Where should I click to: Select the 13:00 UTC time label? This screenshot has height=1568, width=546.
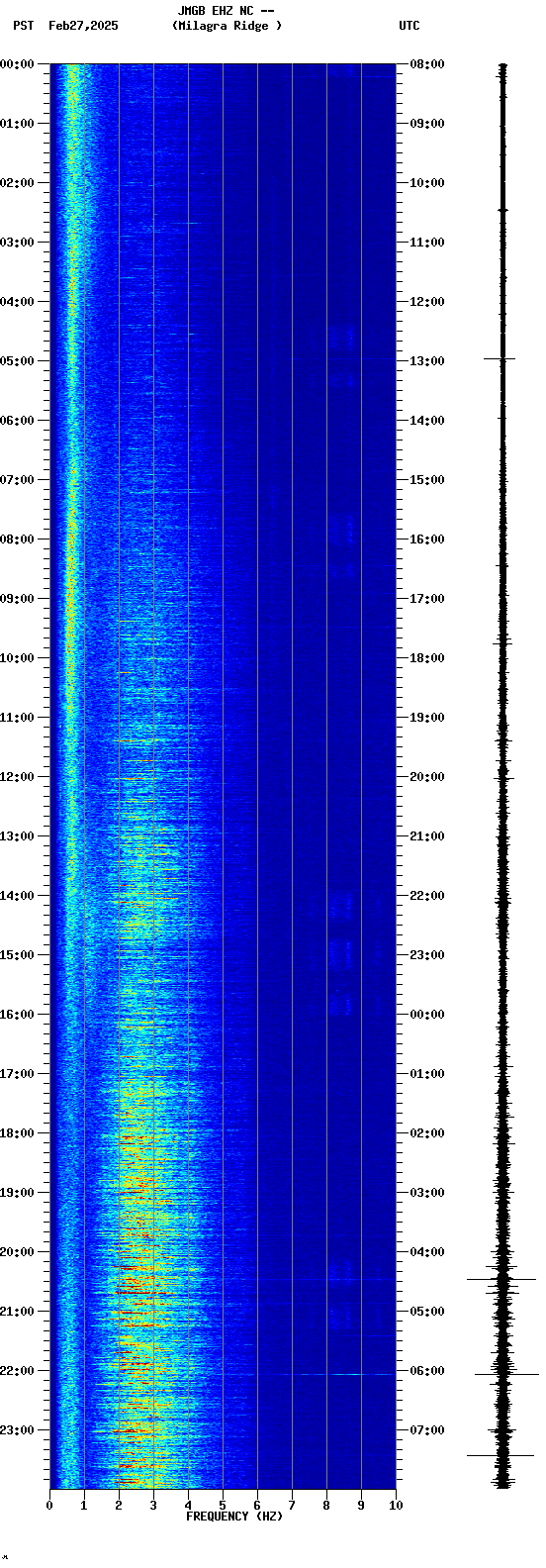click(x=427, y=361)
